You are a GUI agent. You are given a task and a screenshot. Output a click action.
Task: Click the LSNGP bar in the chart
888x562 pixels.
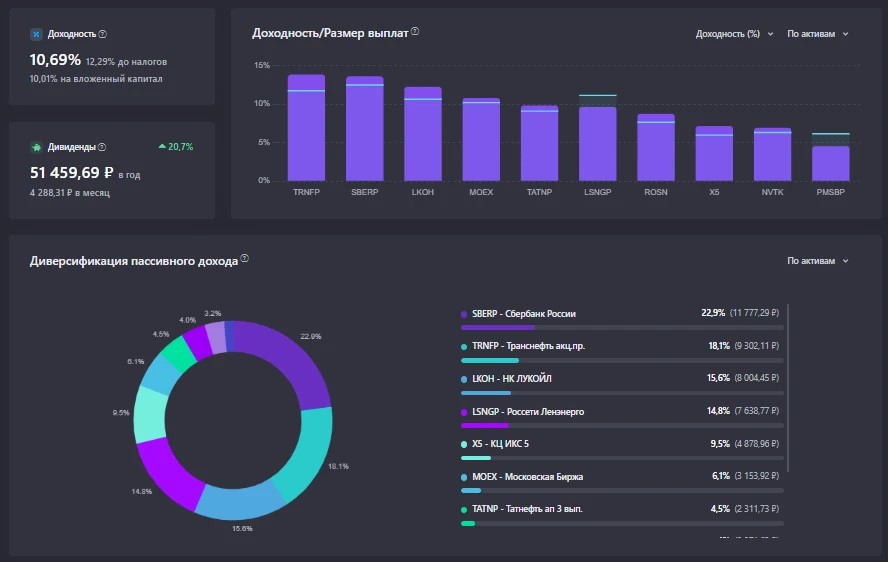(597, 144)
